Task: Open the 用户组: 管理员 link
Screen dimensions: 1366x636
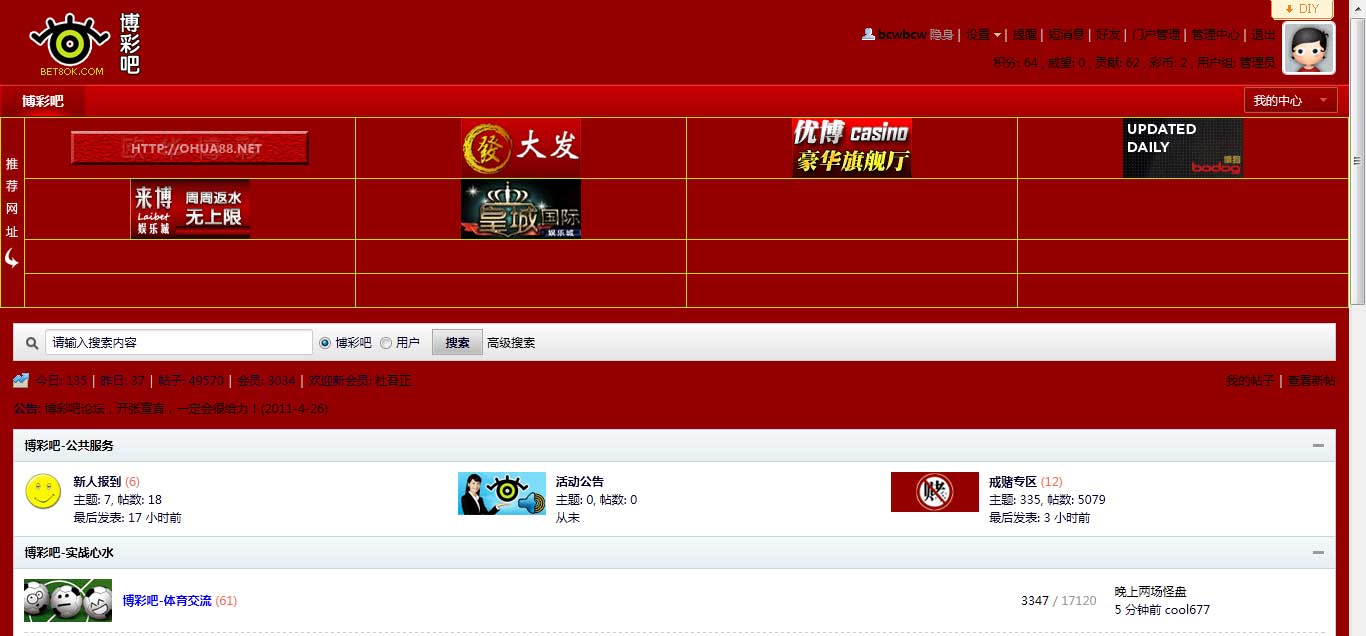Action: pos(1236,63)
